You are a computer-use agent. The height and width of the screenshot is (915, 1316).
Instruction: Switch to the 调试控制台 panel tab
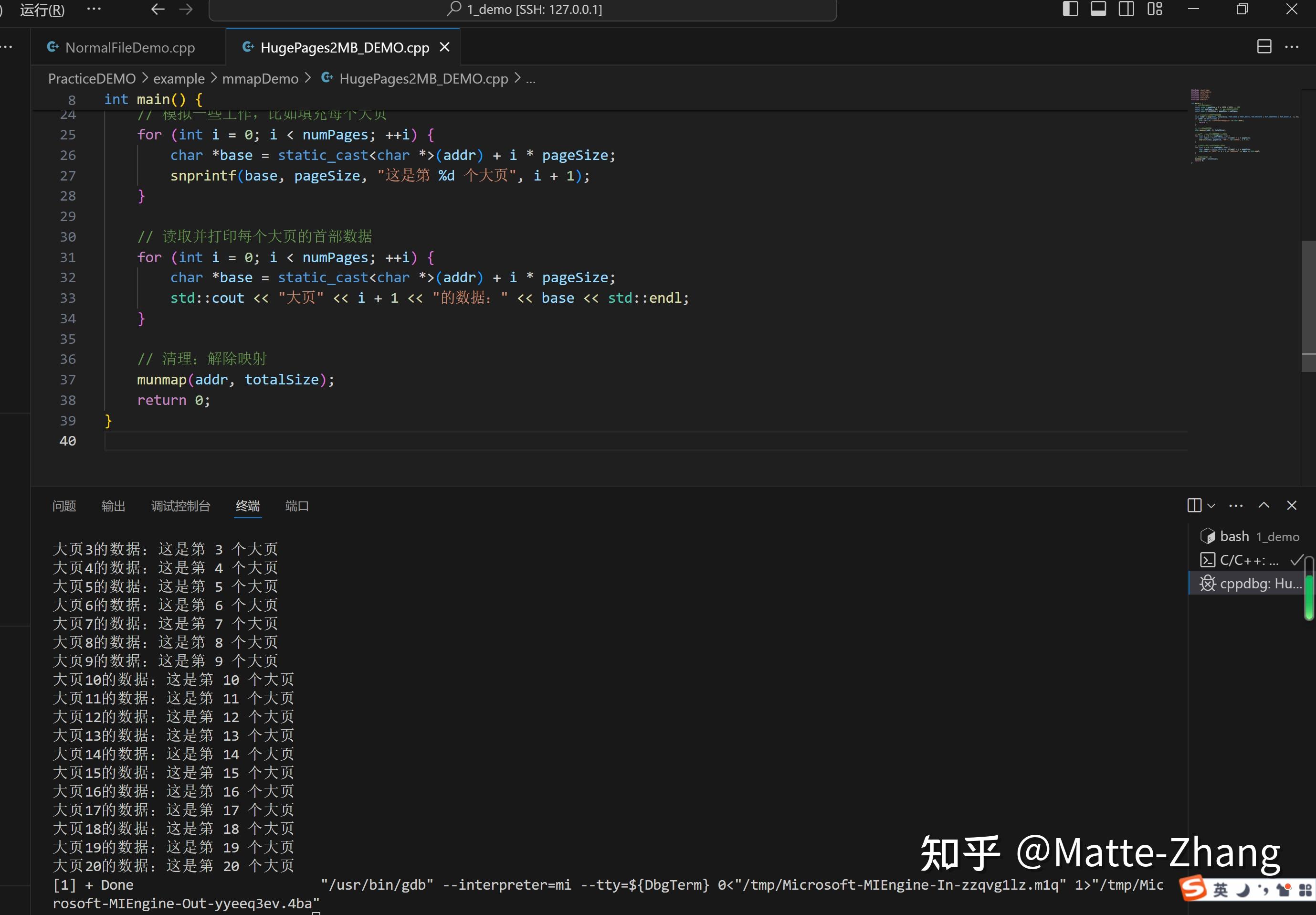coord(181,506)
